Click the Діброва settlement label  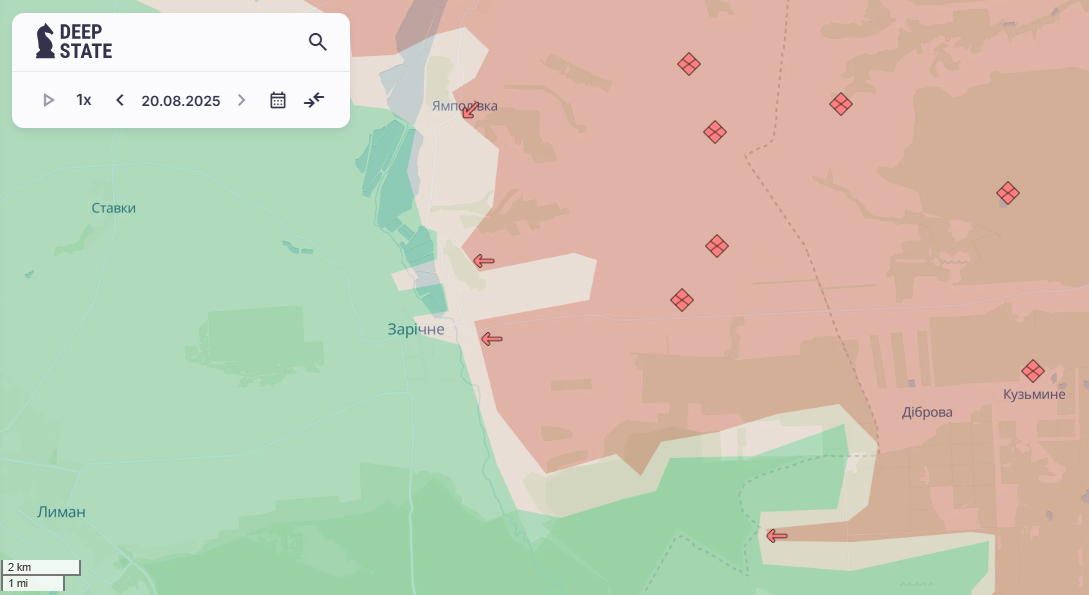pyautogui.click(x=927, y=412)
